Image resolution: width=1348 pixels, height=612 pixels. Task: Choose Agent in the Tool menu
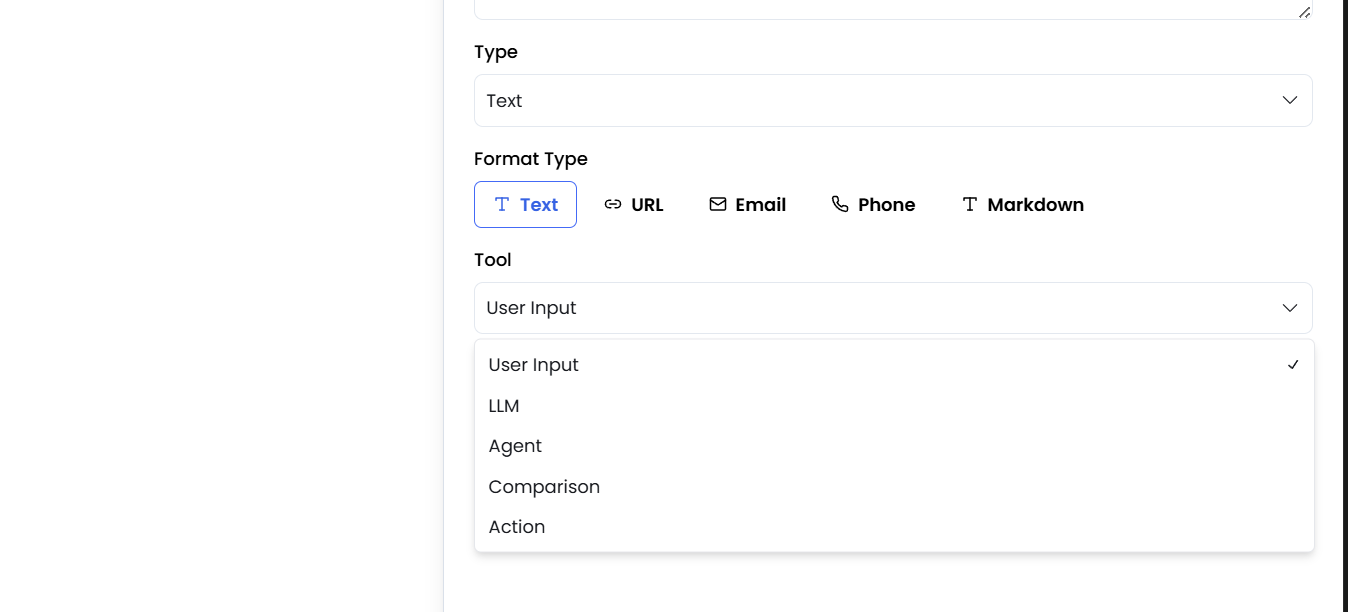[515, 445]
